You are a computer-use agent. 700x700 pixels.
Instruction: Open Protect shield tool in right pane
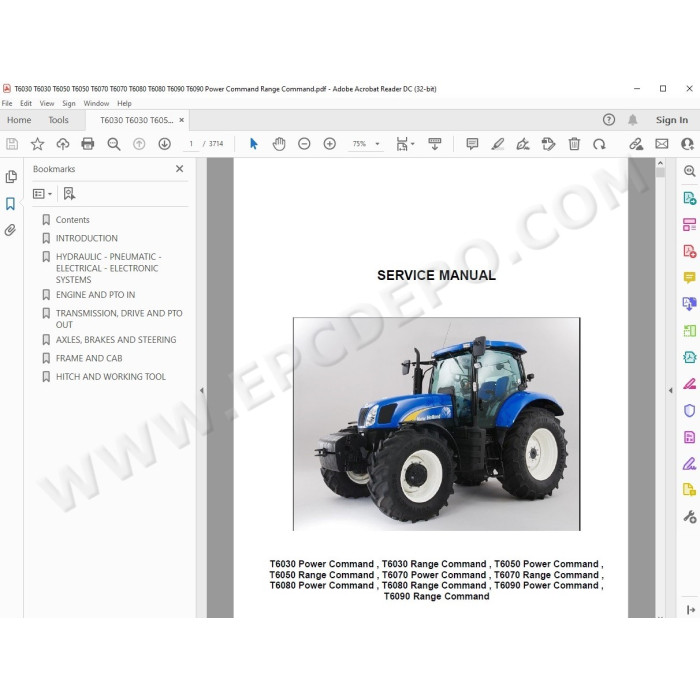tap(690, 410)
